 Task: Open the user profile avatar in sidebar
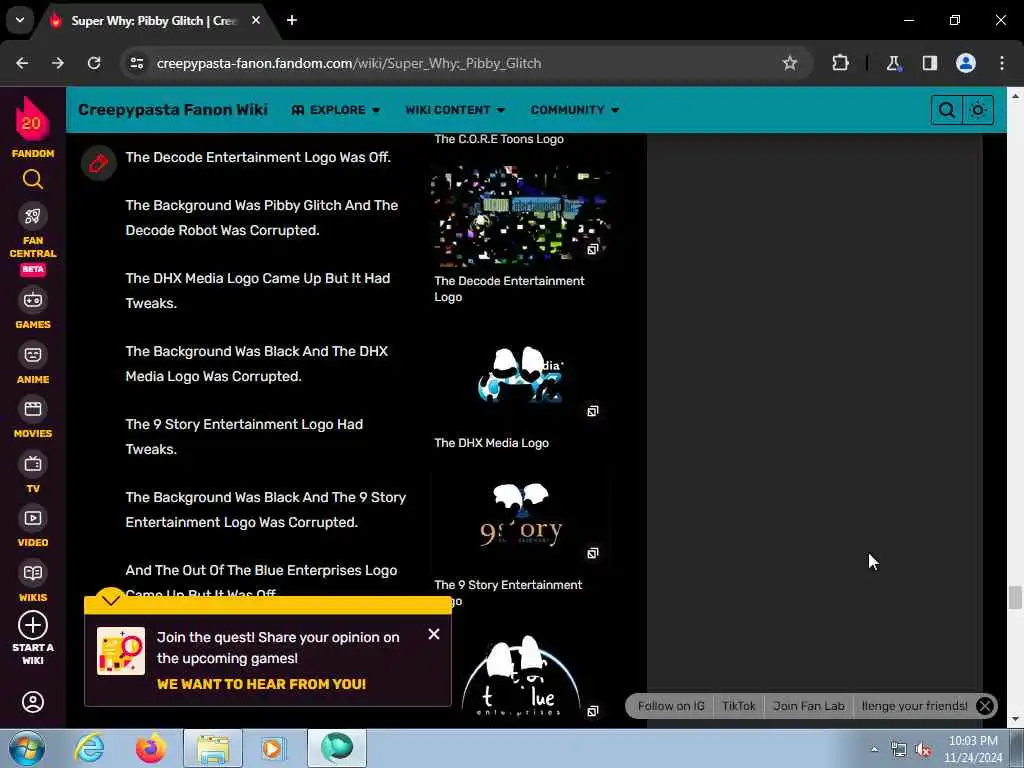[33, 702]
